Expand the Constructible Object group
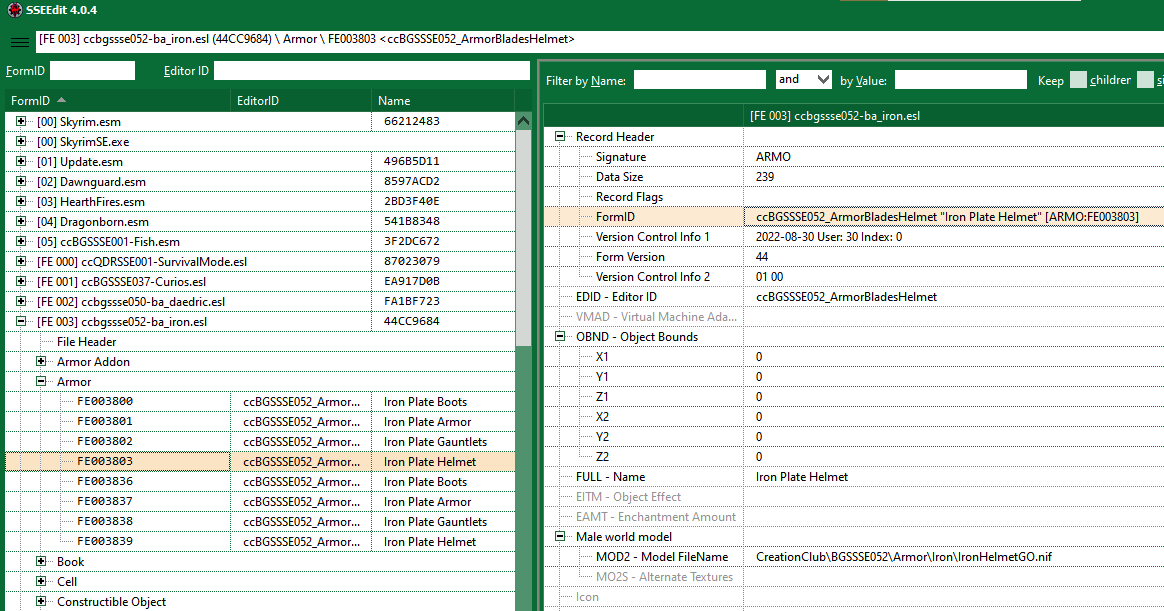The width and height of the screenshot is (1164, 611). (x=41, y=601)
